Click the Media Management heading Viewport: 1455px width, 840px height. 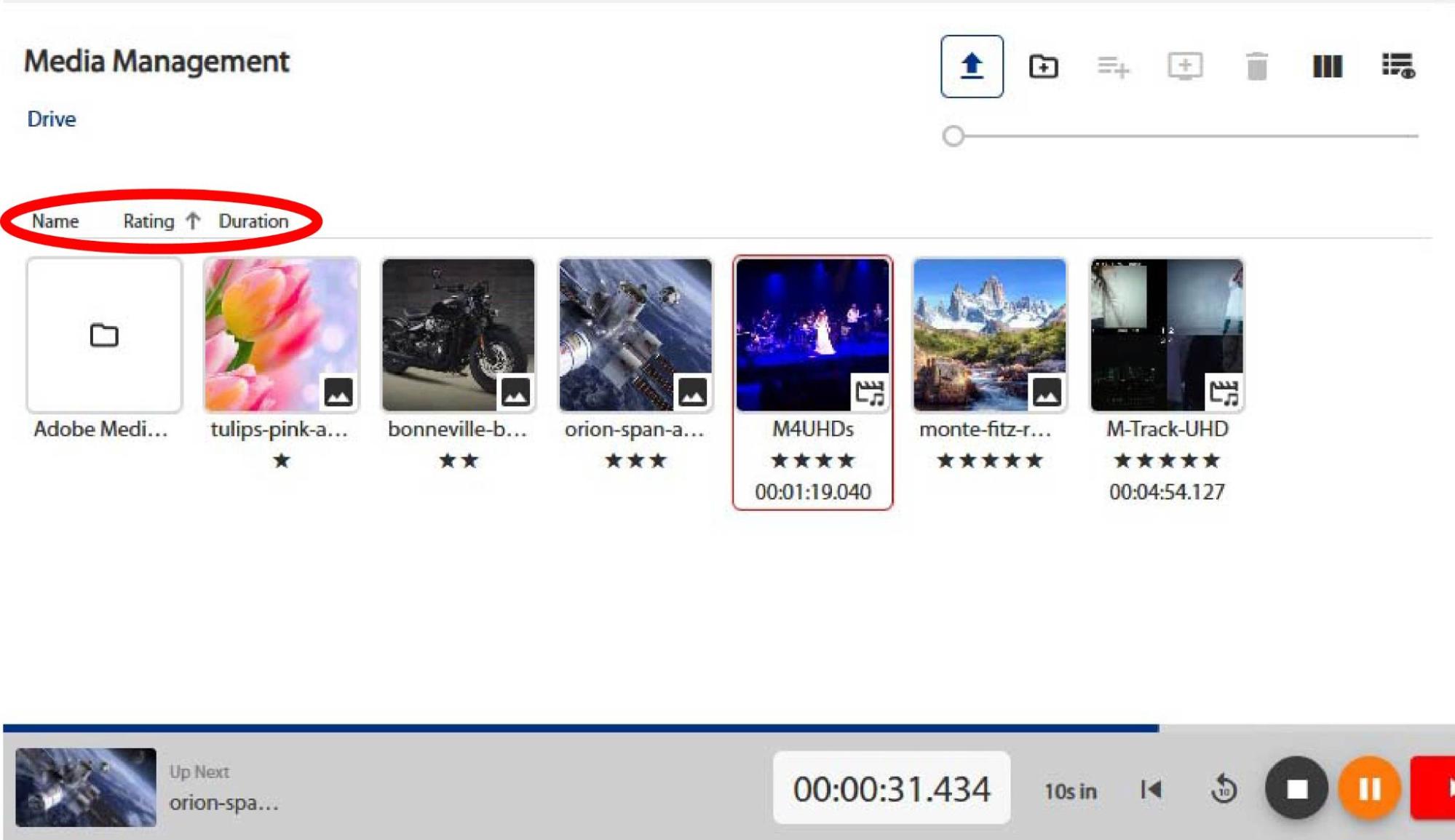(156, 61)
